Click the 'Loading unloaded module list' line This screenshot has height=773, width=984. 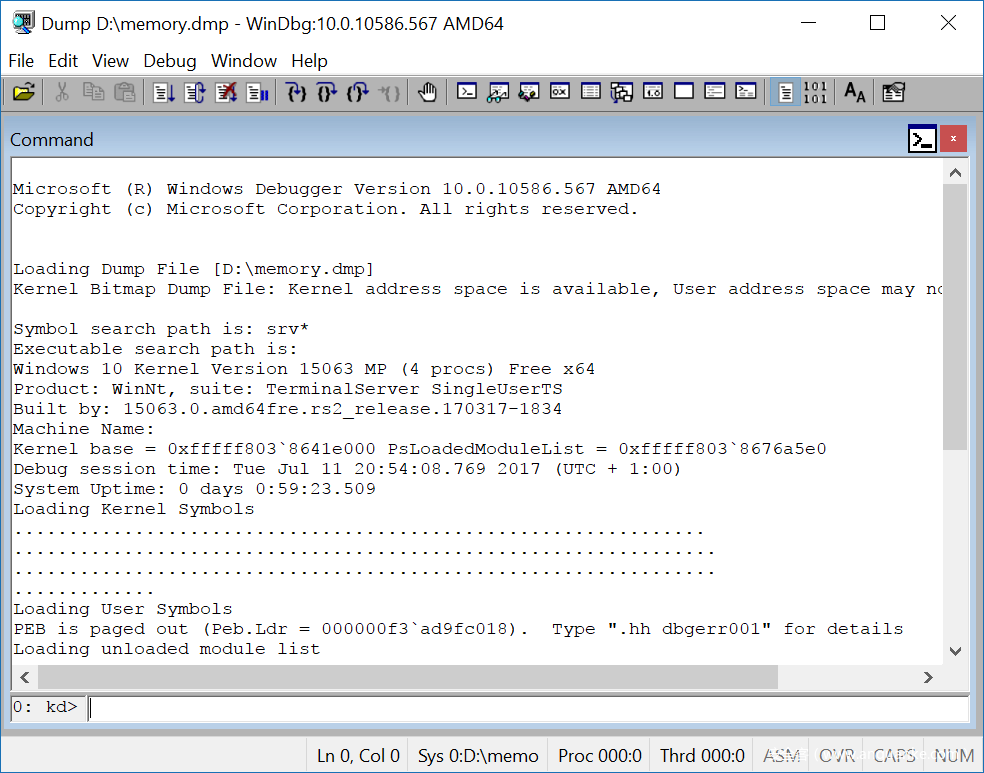pos(166,649)
